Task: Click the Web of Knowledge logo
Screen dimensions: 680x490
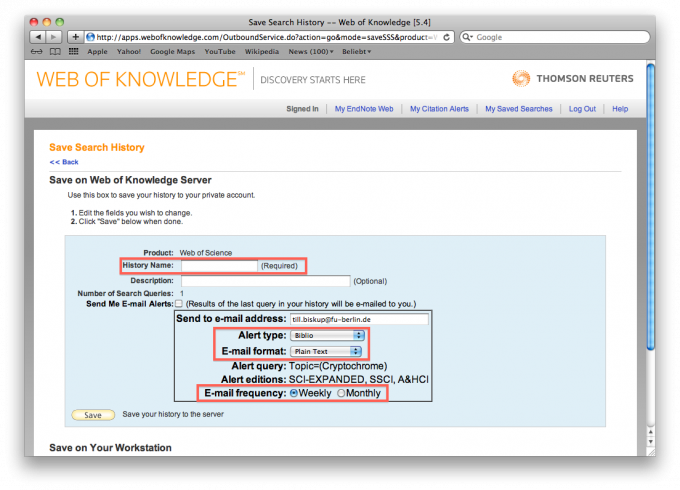Action: click(141, 79)
